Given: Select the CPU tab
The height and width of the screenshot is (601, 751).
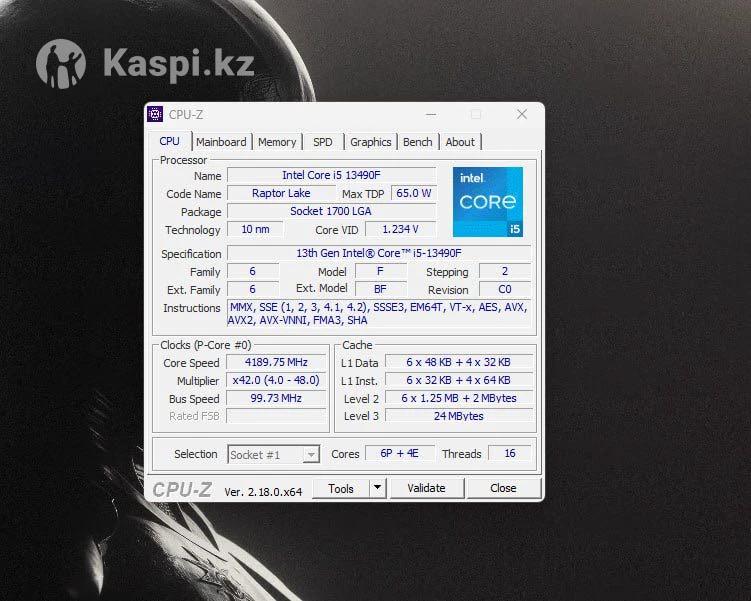Looking at the screenshot, I should click(x=169, y=142).
